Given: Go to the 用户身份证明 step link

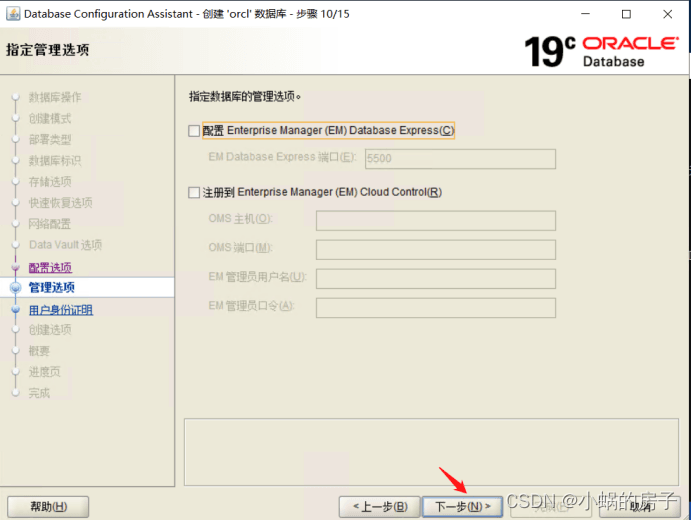Looking at the screenshot, I should click(x=60, y=310).
